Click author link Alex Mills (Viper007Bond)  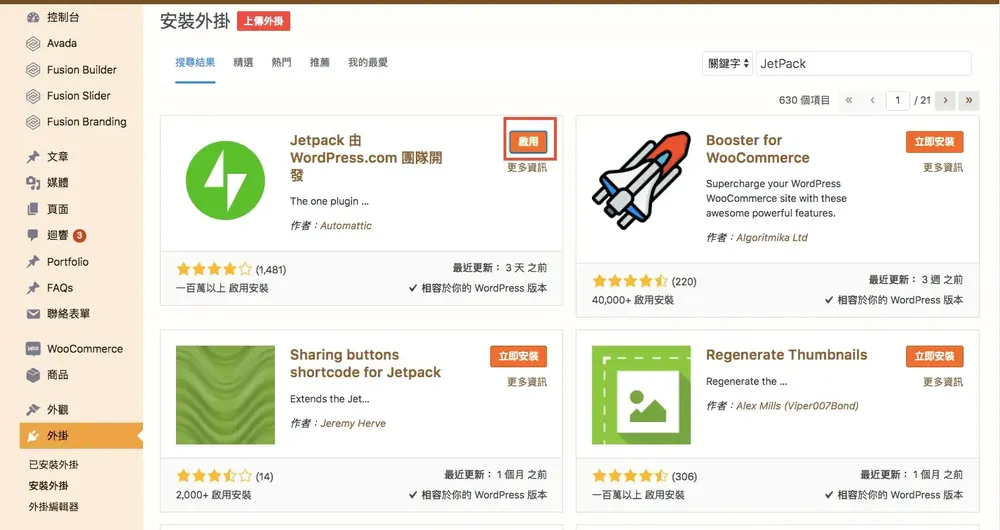[797, 406]
